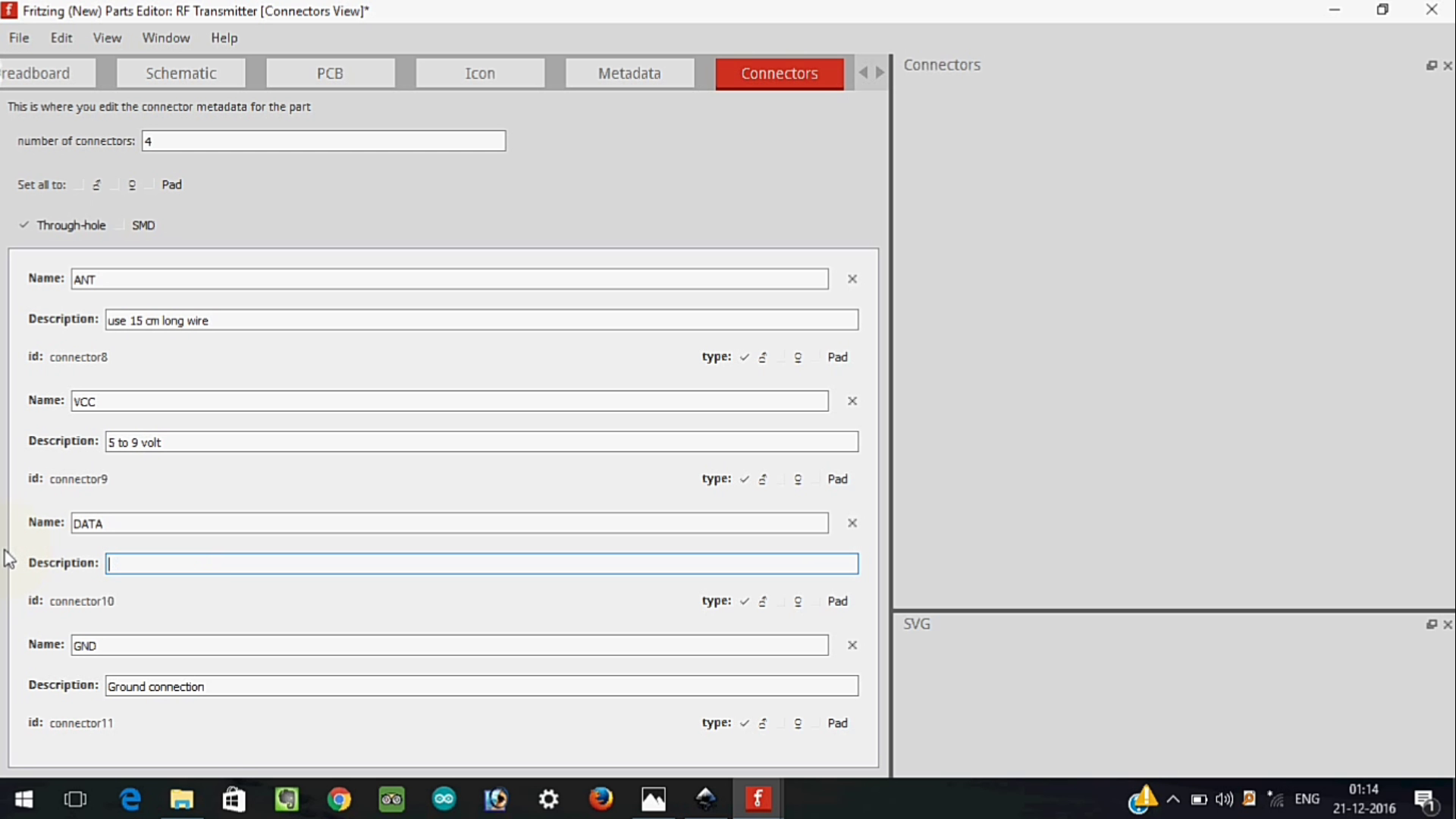This screenshot has height=819, width=1456.
Task: Click the PCB view tab
Action: point(329,72)
